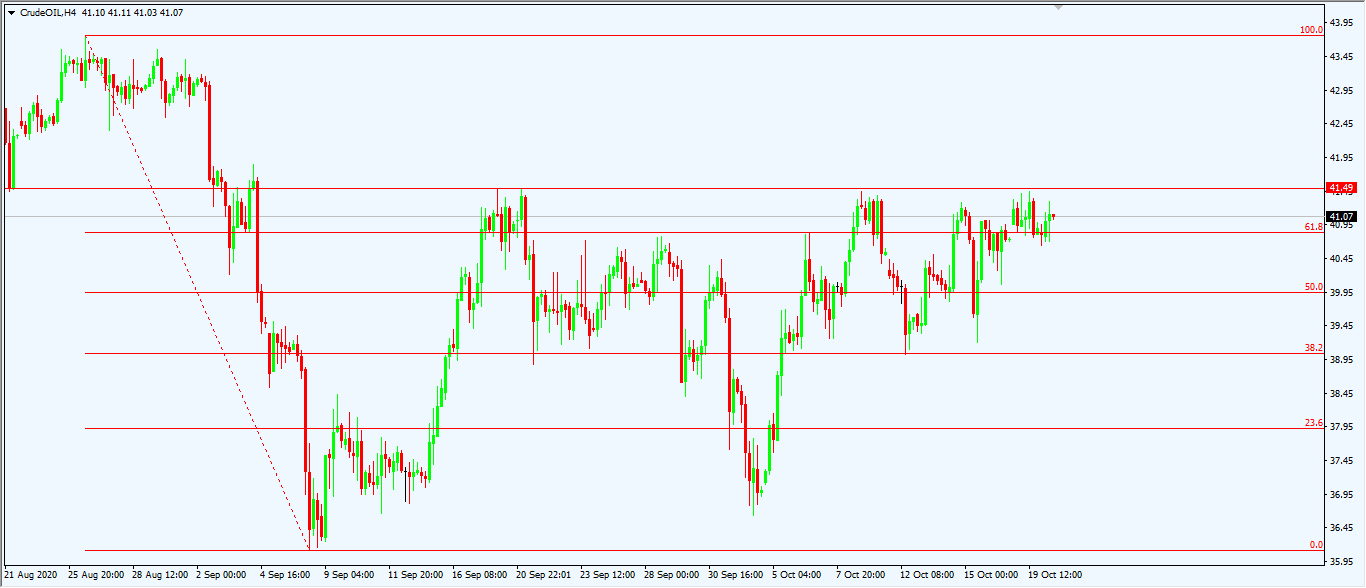This screenshot has height=588, width=1366.
Task: Select the red 41.49 price tag
Action: coord(1341,188)
